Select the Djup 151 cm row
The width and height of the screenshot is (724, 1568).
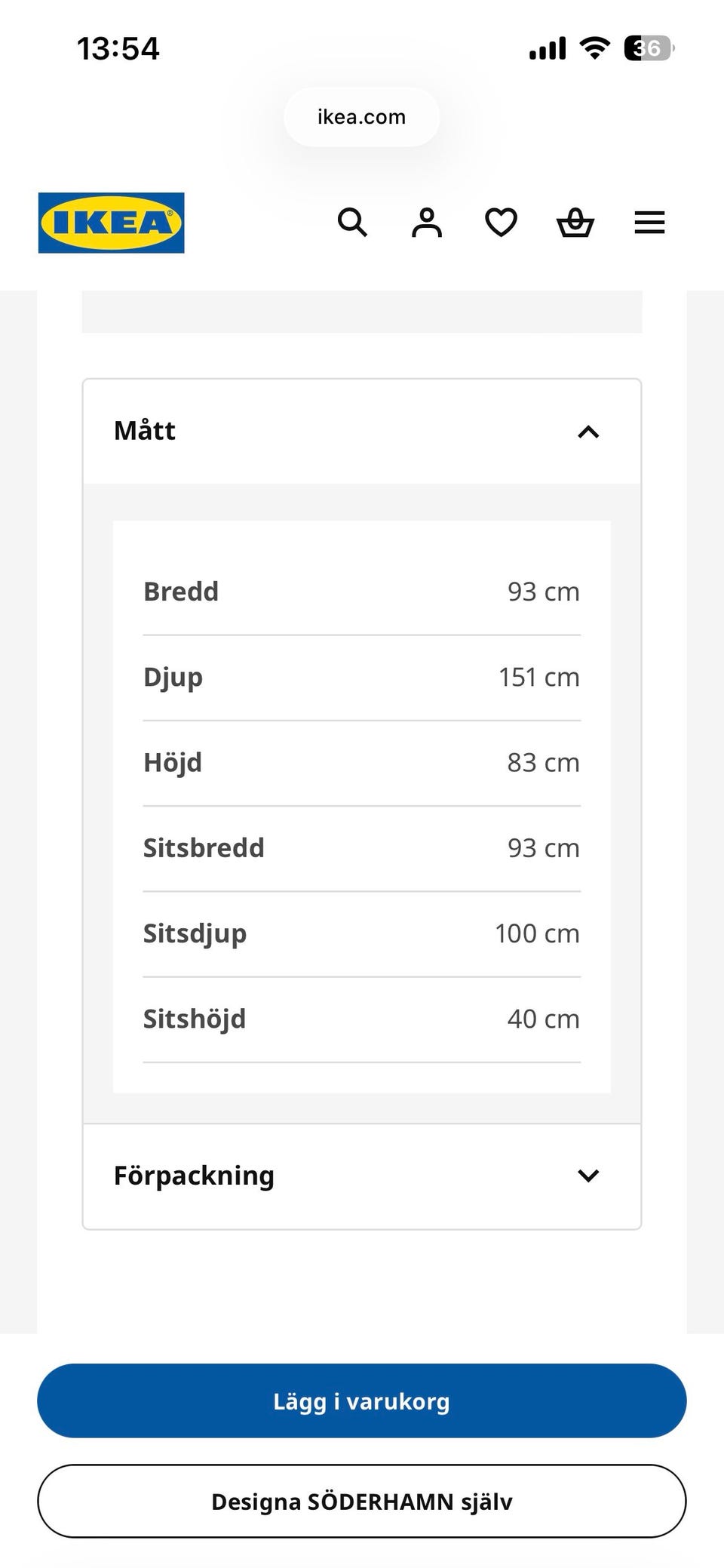(362, 677)
